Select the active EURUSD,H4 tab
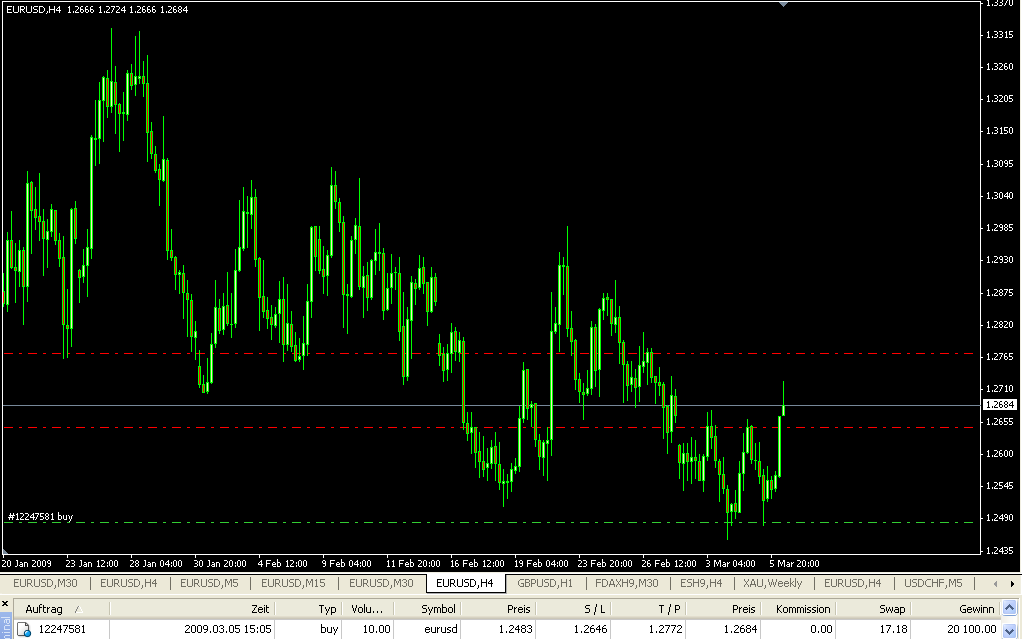The width and height of the screenshot is (1022, 639). [465, 583]
